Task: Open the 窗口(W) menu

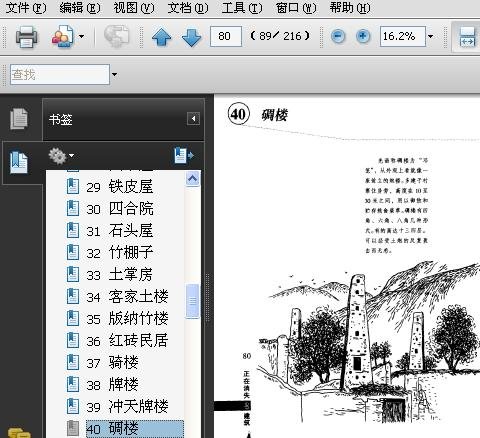Action: tap(296, 8)
